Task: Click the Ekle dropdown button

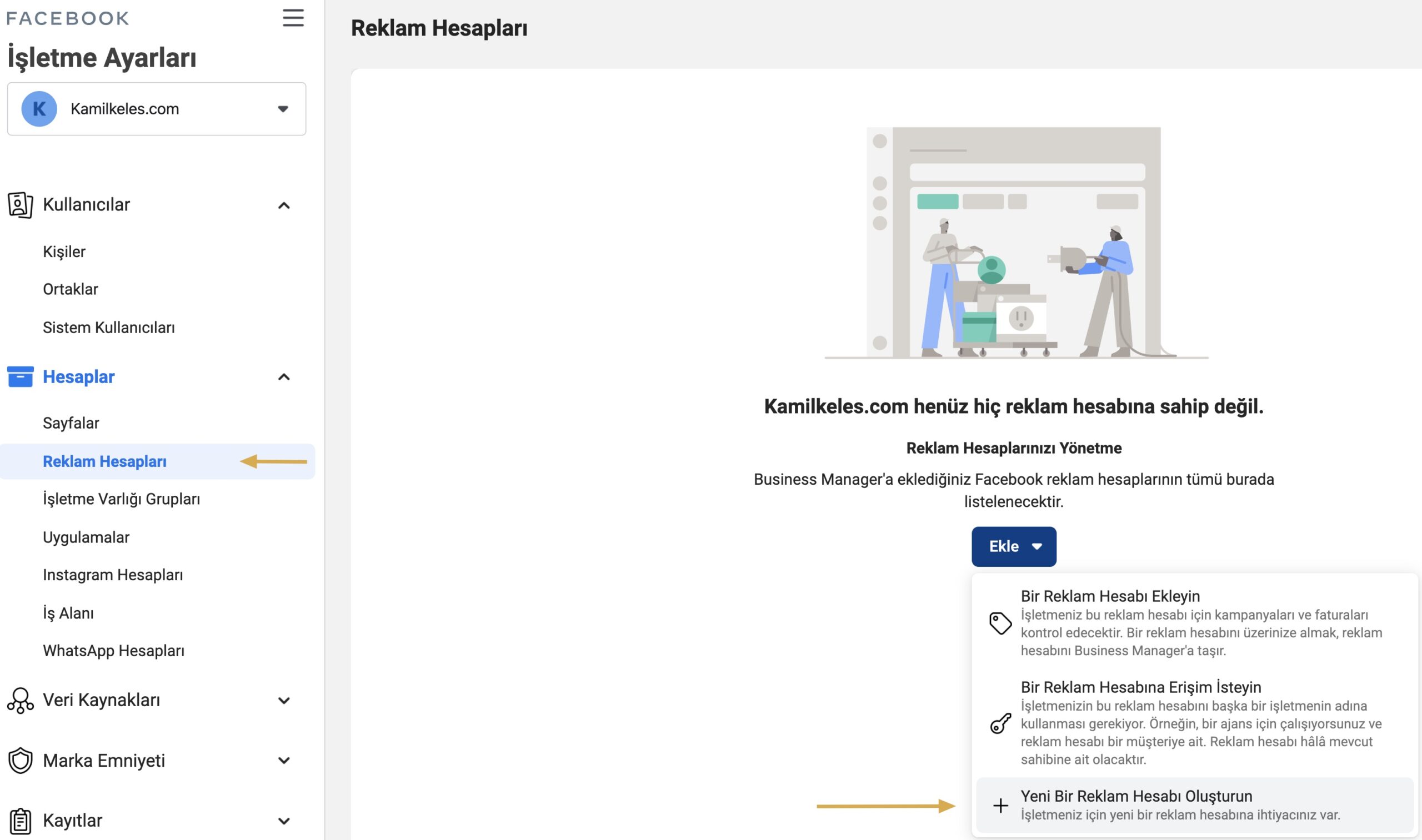Action: click(1014, 546)
